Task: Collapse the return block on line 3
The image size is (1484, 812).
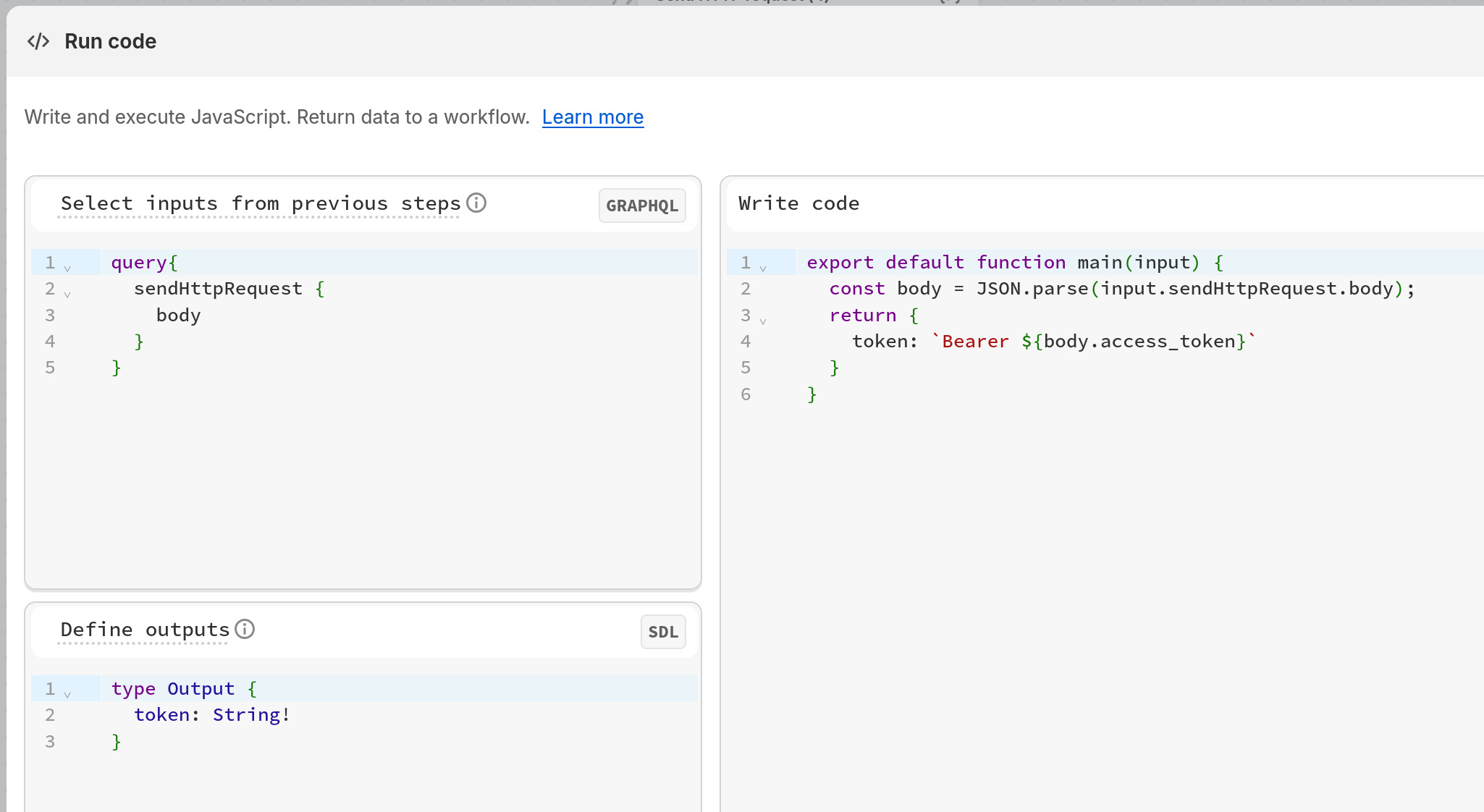Action: pyautogui.click(x=762, y=320)
